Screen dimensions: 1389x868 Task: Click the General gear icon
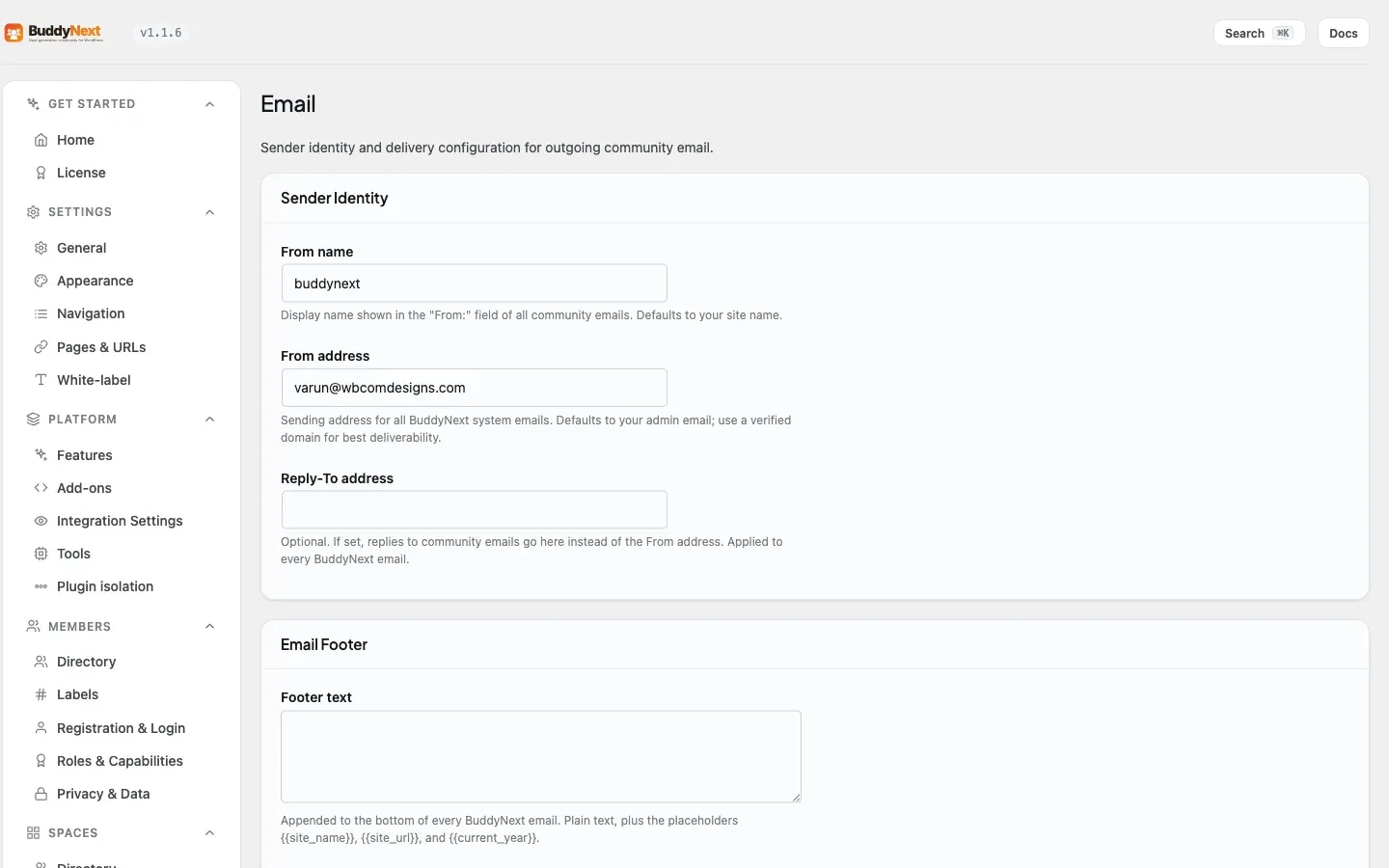[41, 248]
